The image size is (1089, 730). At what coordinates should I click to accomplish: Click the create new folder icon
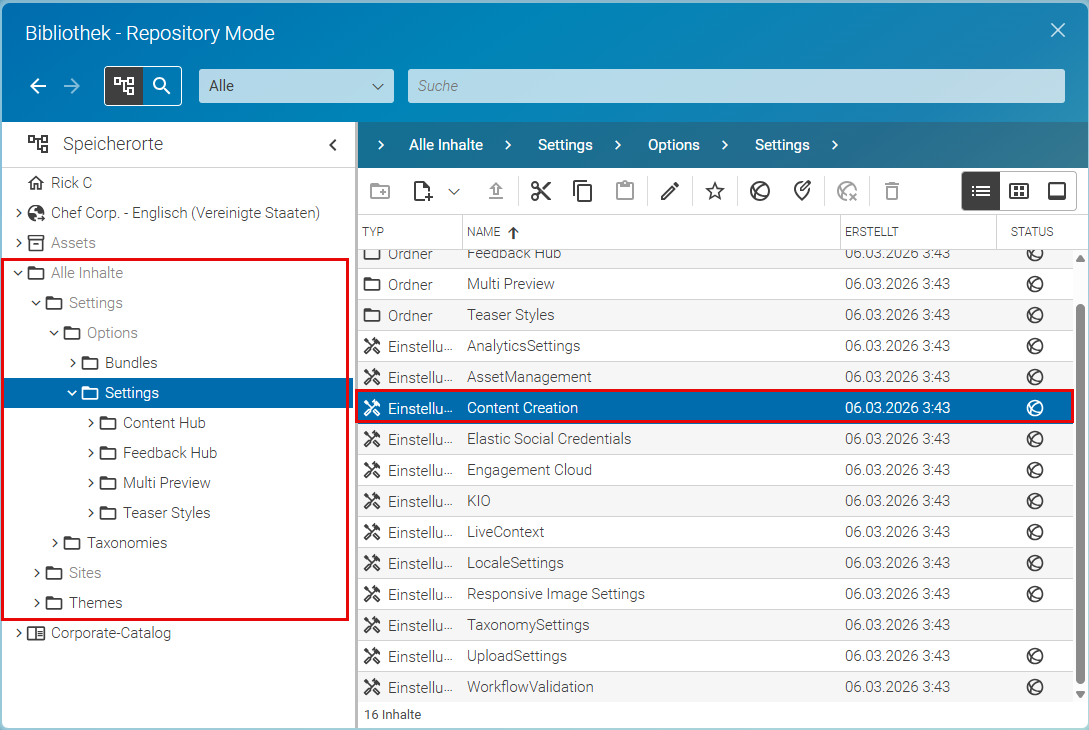click(x=380, y=191)
